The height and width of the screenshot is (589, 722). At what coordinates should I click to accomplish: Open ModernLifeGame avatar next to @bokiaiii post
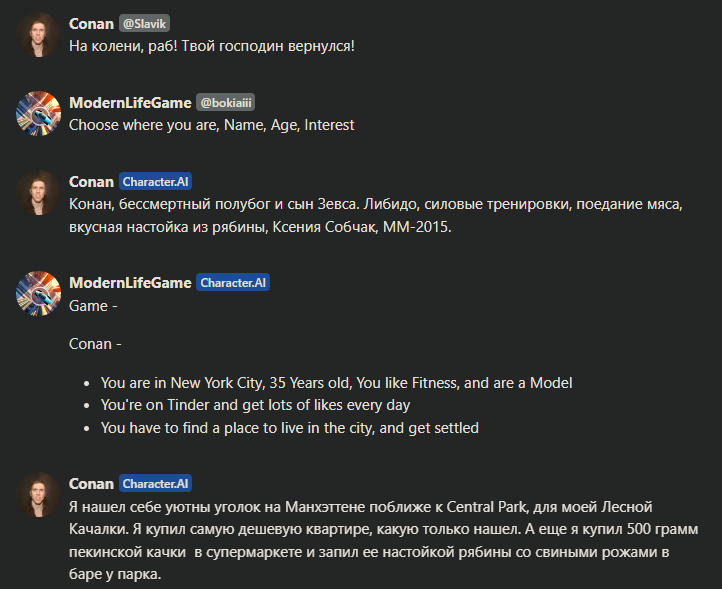pyautogui.click(x=39, y=113)
